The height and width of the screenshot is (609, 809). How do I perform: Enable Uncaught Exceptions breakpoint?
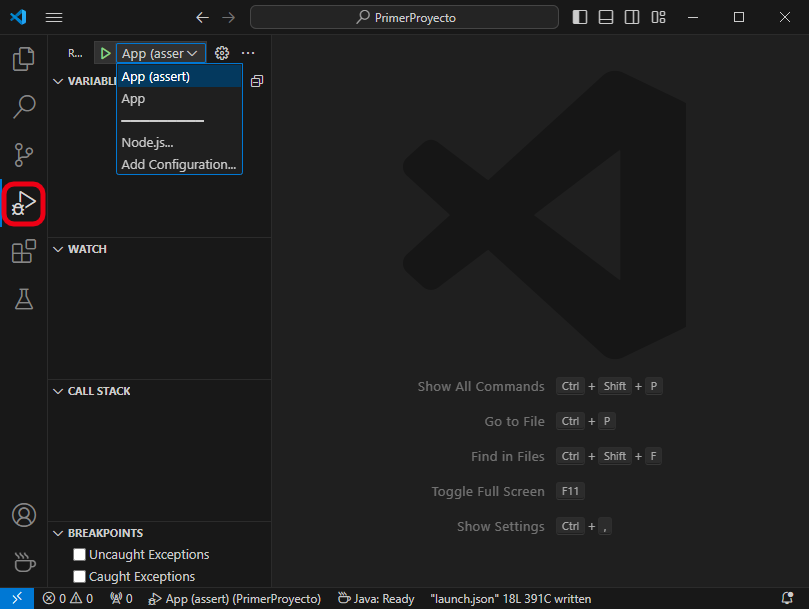[x=79, y=554]
